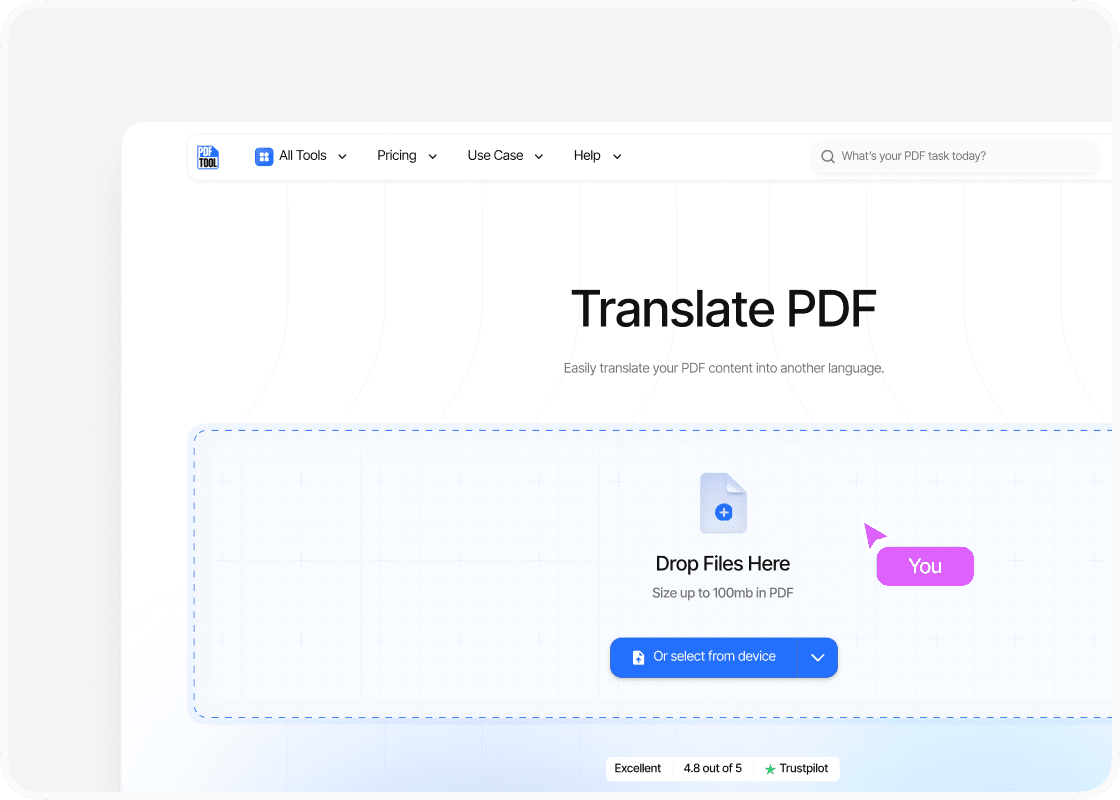
Task: Click the purple cursor arrow pointer
Action: click(x=874, y=535)
